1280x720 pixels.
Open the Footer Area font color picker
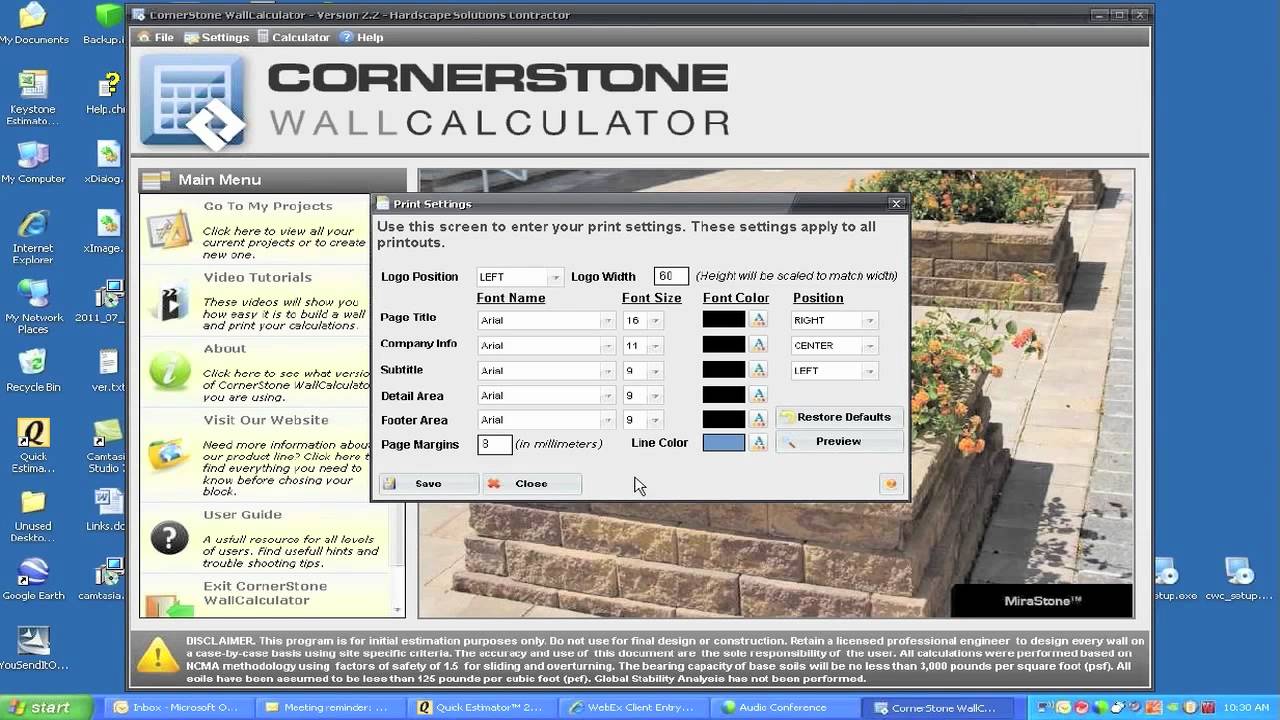tap(759, 420)
